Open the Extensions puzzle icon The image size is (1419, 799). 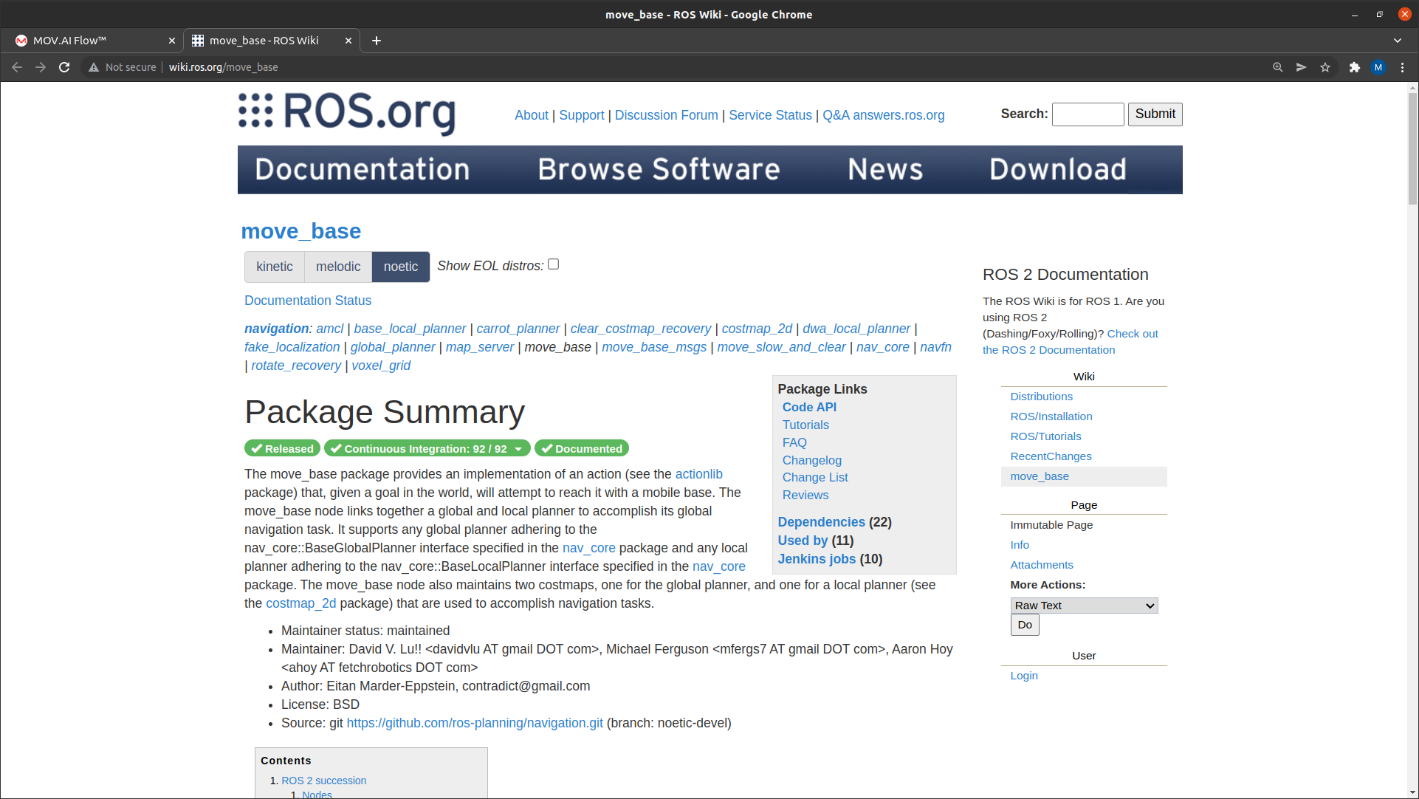pyautogui.click(x=1355, y=67)
